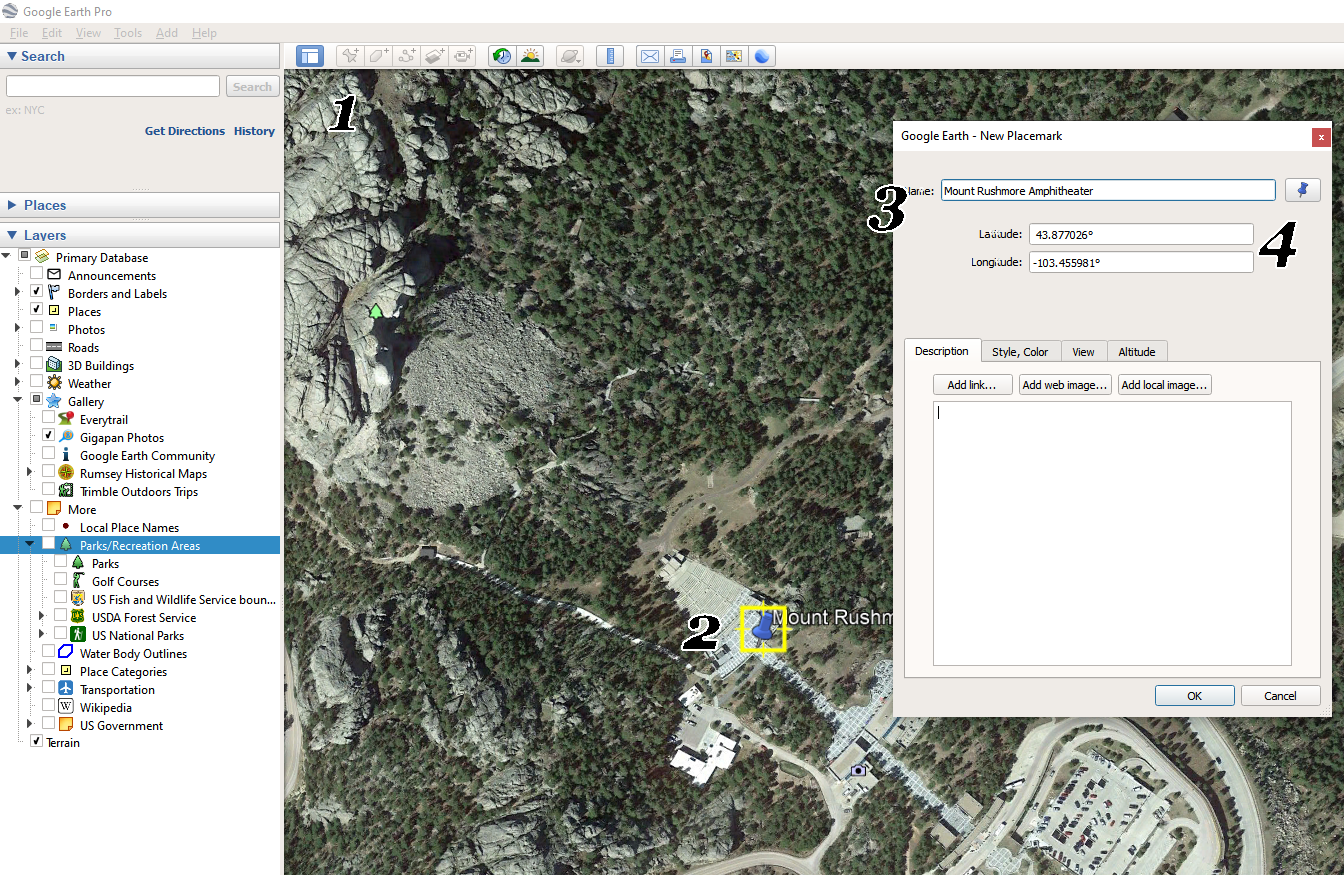Check the Local Place Names box
The height and width of the screenshot is (875, 1344).
coord(48,527)
